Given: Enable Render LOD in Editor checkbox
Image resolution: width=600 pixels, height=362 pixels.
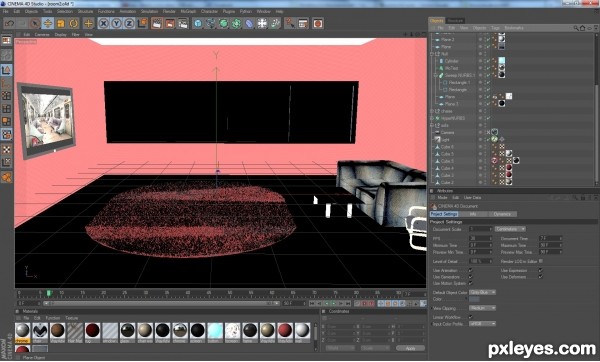Looking at the screenshot, I should pyautogui.click(x=541, y=261).
